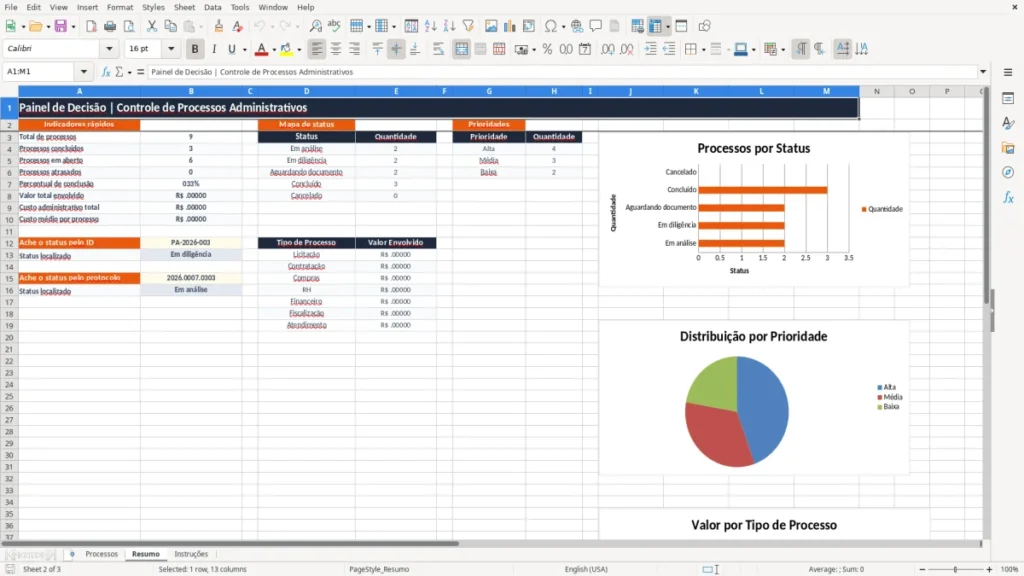
Task: Open sidebar Gallery icon
Action: 1008,148
